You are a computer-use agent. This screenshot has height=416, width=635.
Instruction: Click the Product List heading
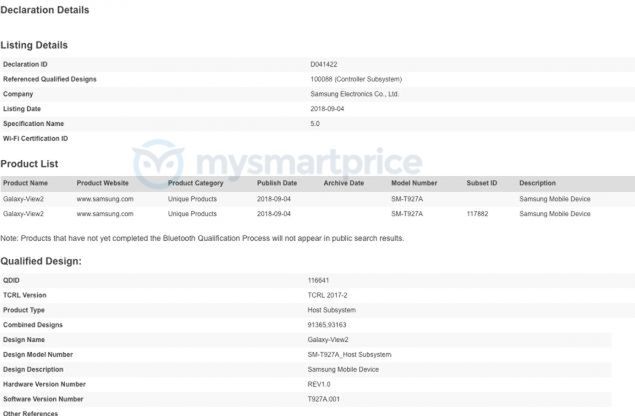coord(29,164)
